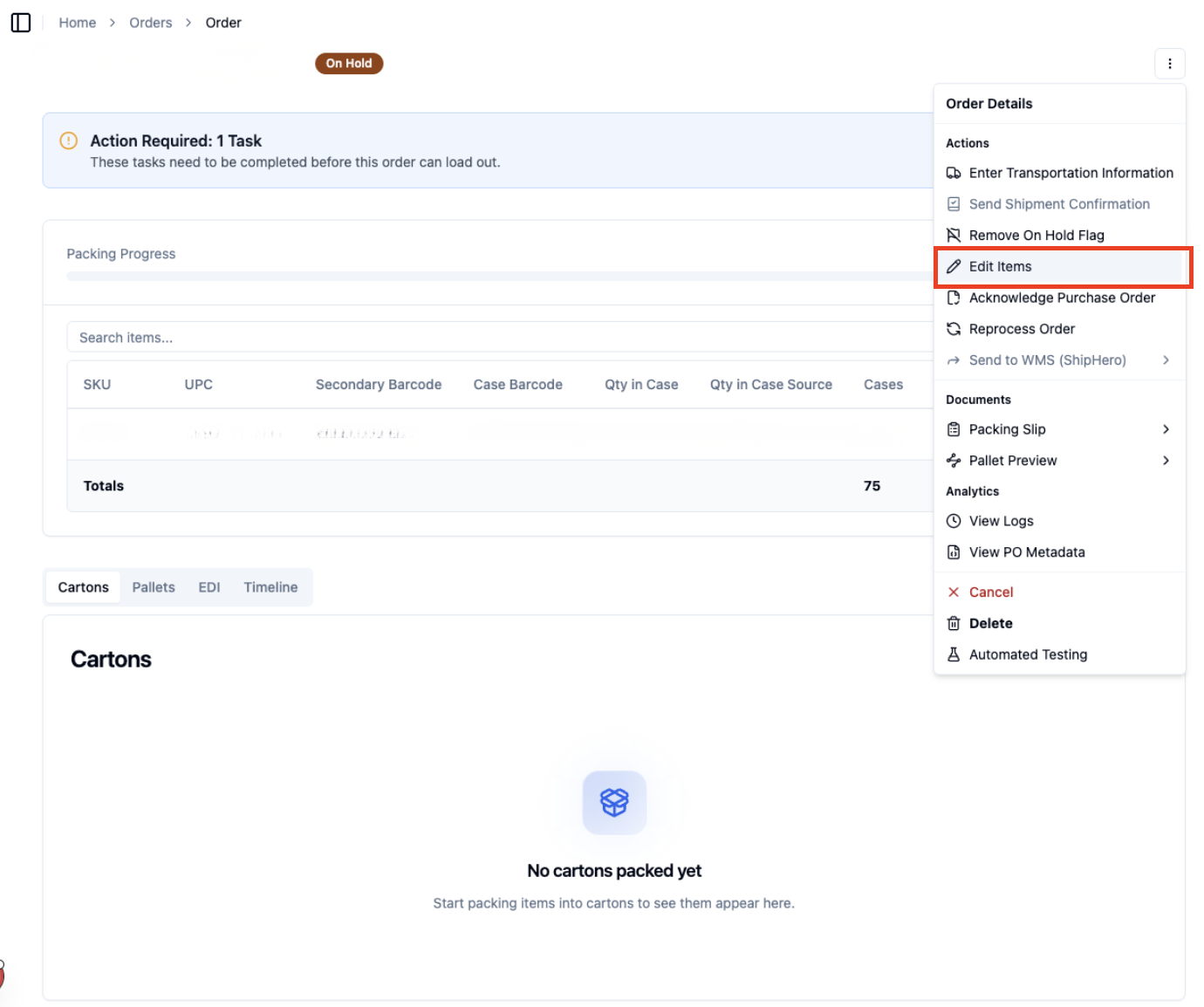Screen dimensions: 1204x1007
Task: Click the Packing Slip clipboard icon
Action: tap(954, 429)
